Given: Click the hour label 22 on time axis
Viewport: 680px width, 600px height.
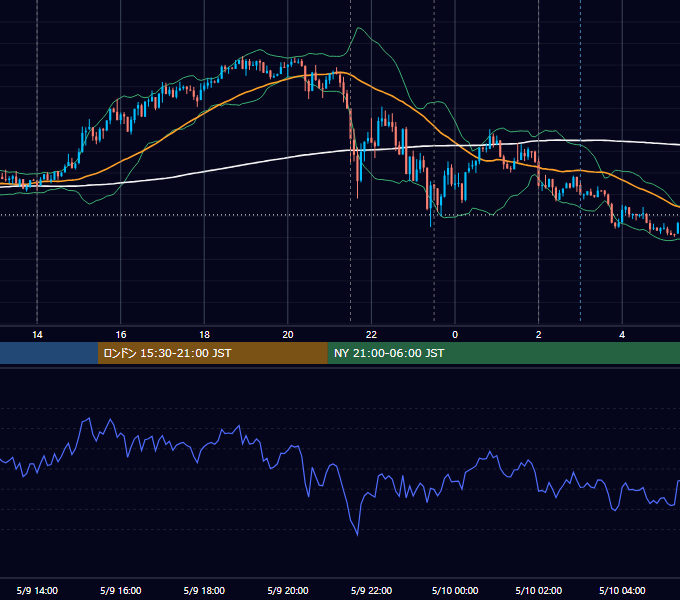Looking at the screenshot, I should [371, 335].
